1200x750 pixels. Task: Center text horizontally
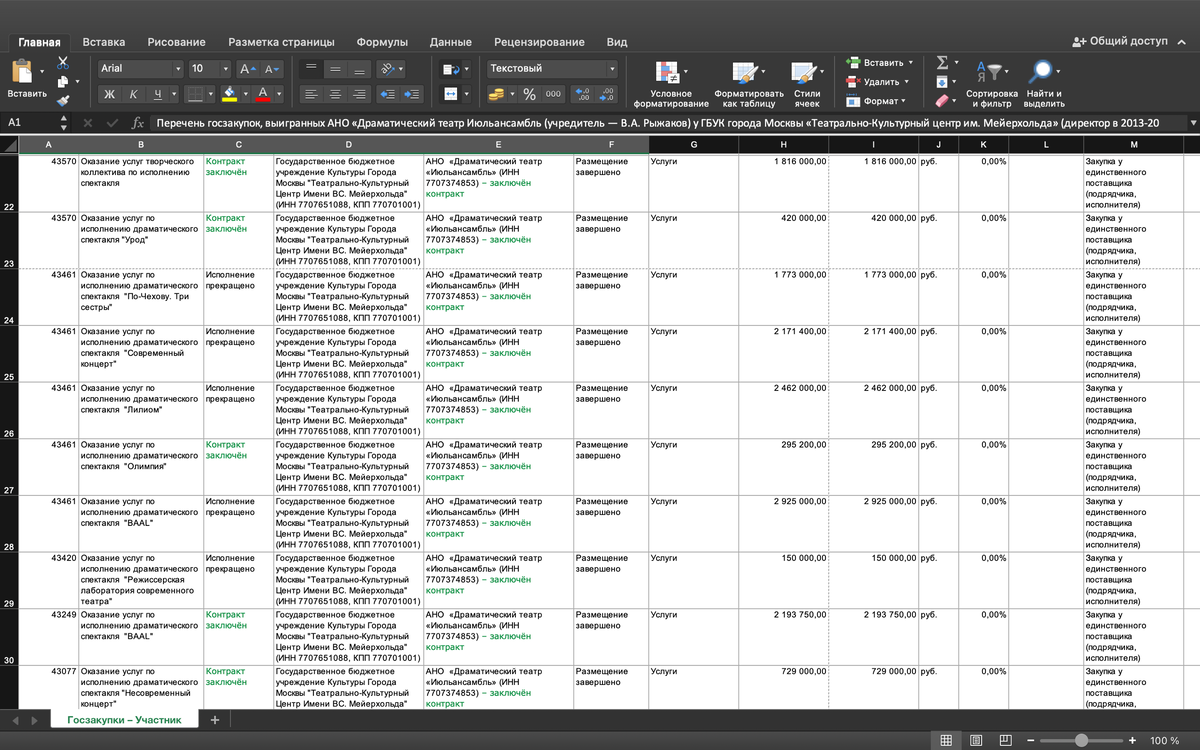tap(336, 94)
